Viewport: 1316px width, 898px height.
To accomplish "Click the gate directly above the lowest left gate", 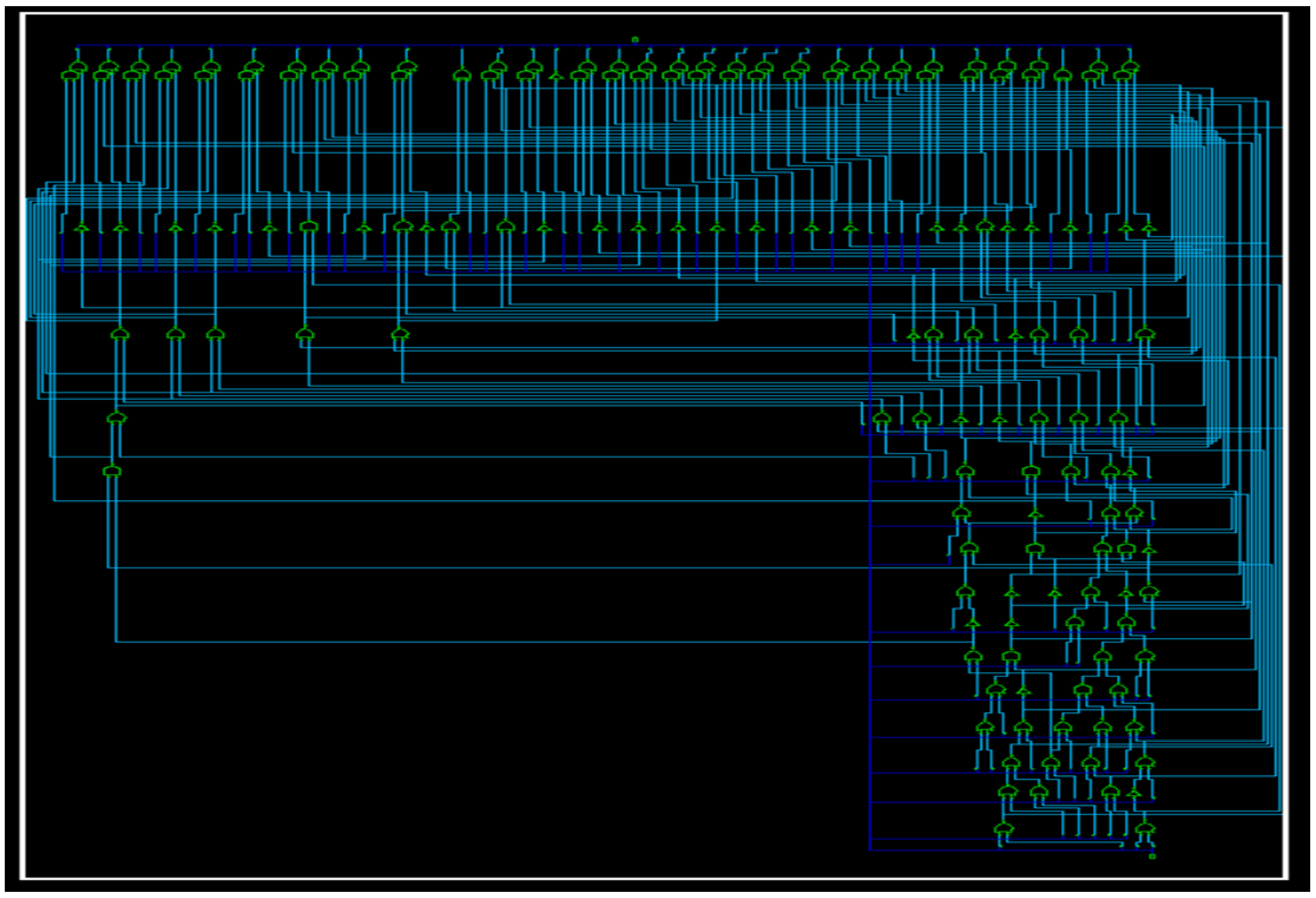I will click(x=116, y=418).
